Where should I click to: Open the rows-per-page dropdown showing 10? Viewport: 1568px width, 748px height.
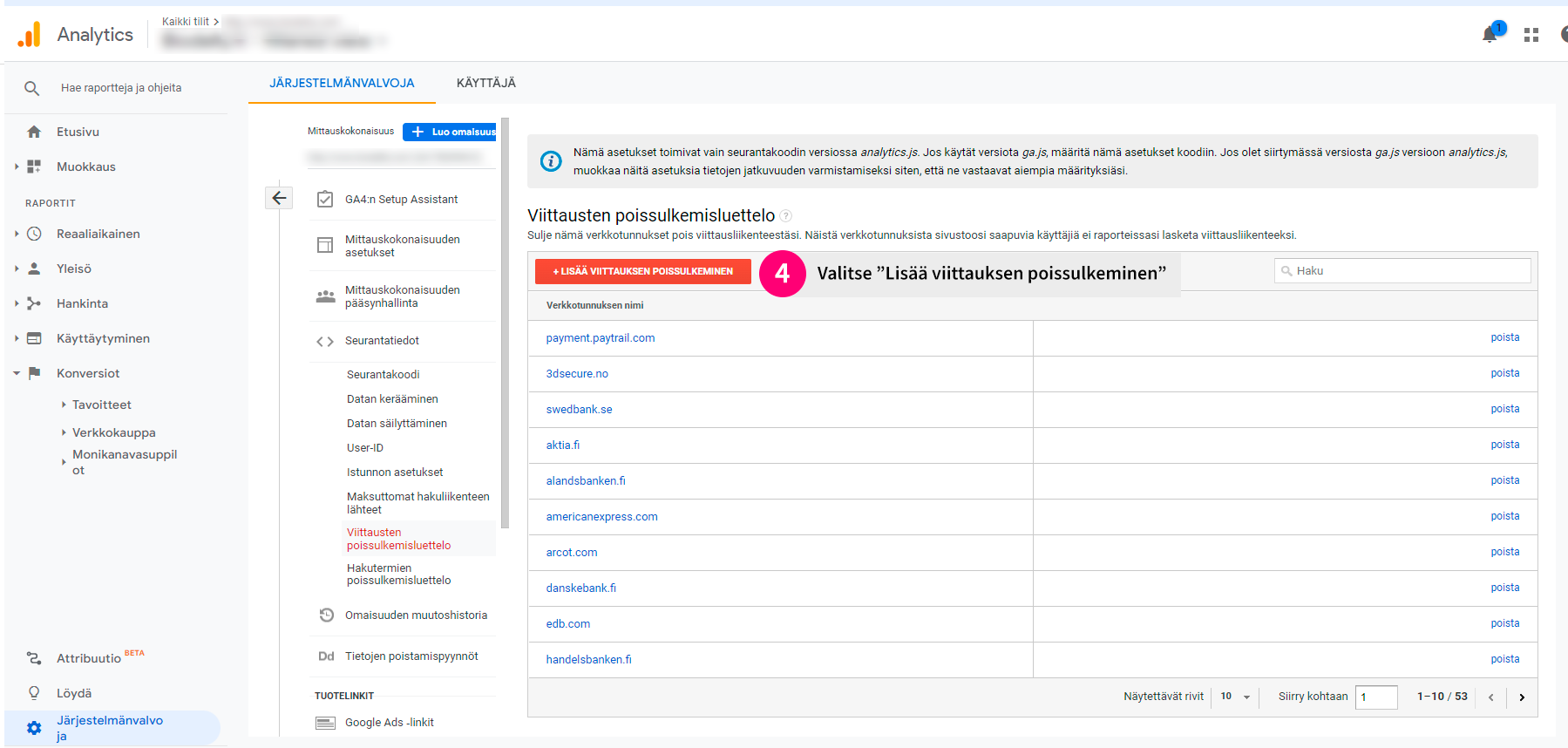click(1235, 697)
